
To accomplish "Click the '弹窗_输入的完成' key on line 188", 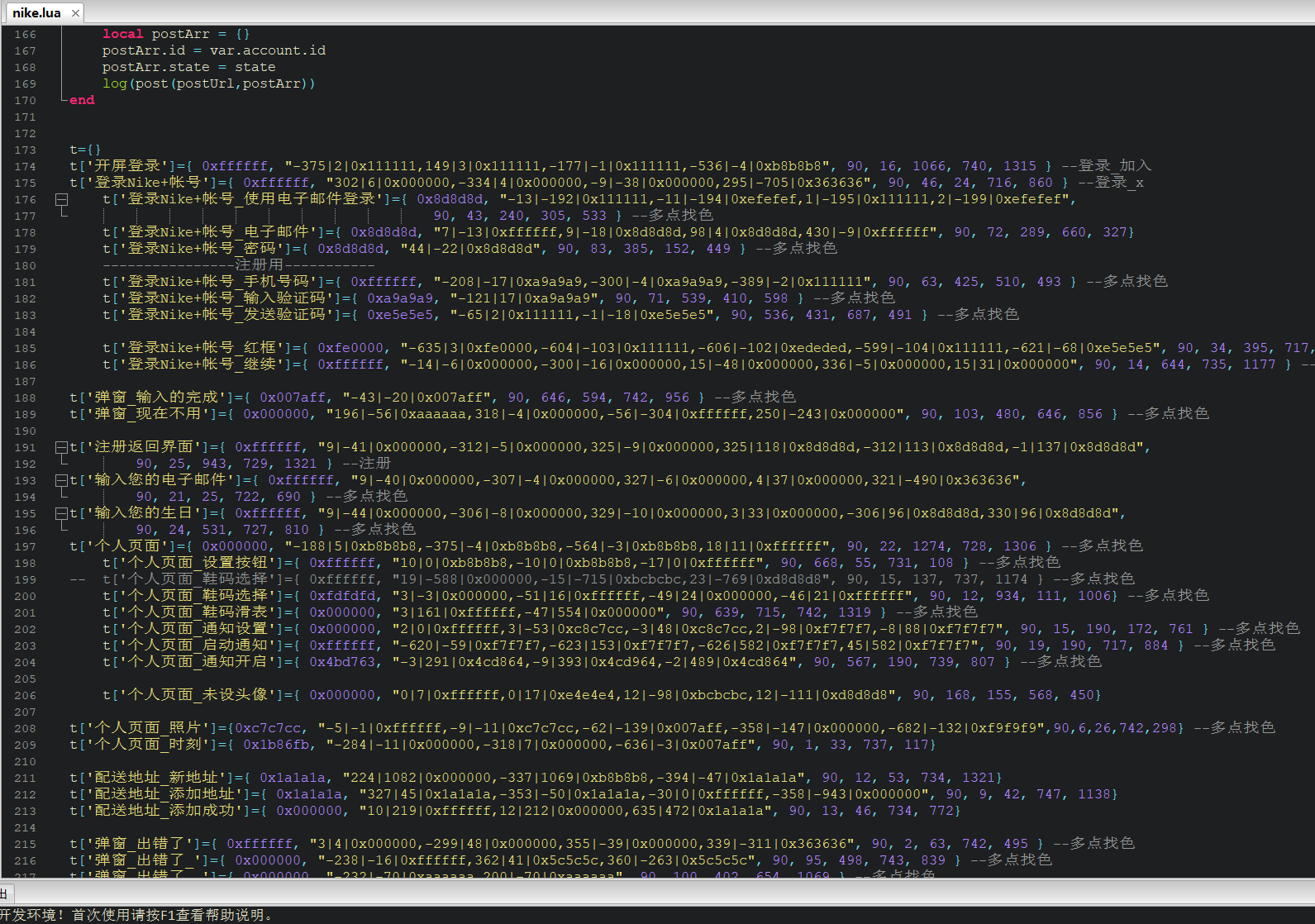I will (156, 398).
